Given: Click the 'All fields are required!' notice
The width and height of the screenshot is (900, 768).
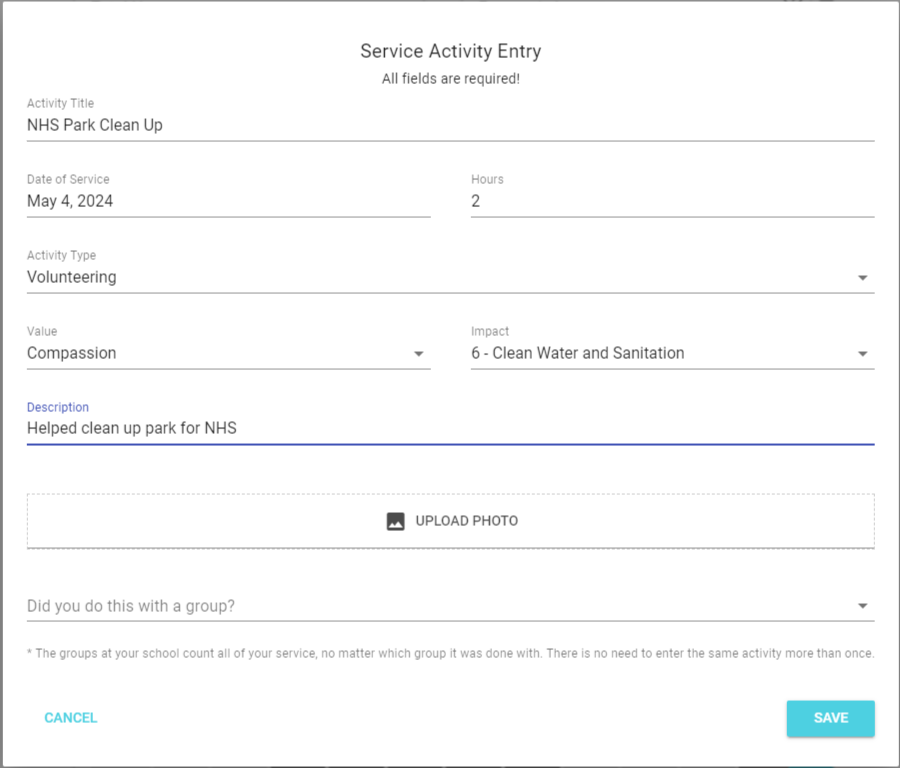Looking at the screenshot, I should (x=450, y=79).
